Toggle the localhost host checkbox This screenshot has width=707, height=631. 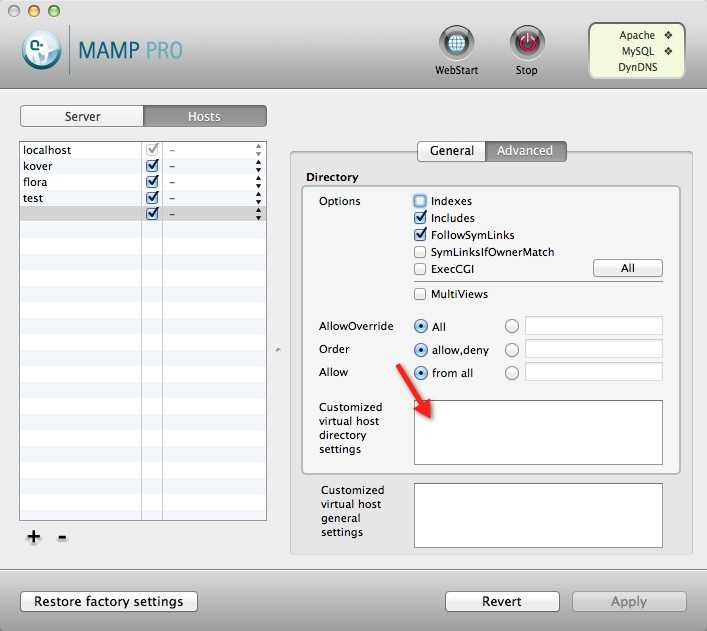point(152,149)
